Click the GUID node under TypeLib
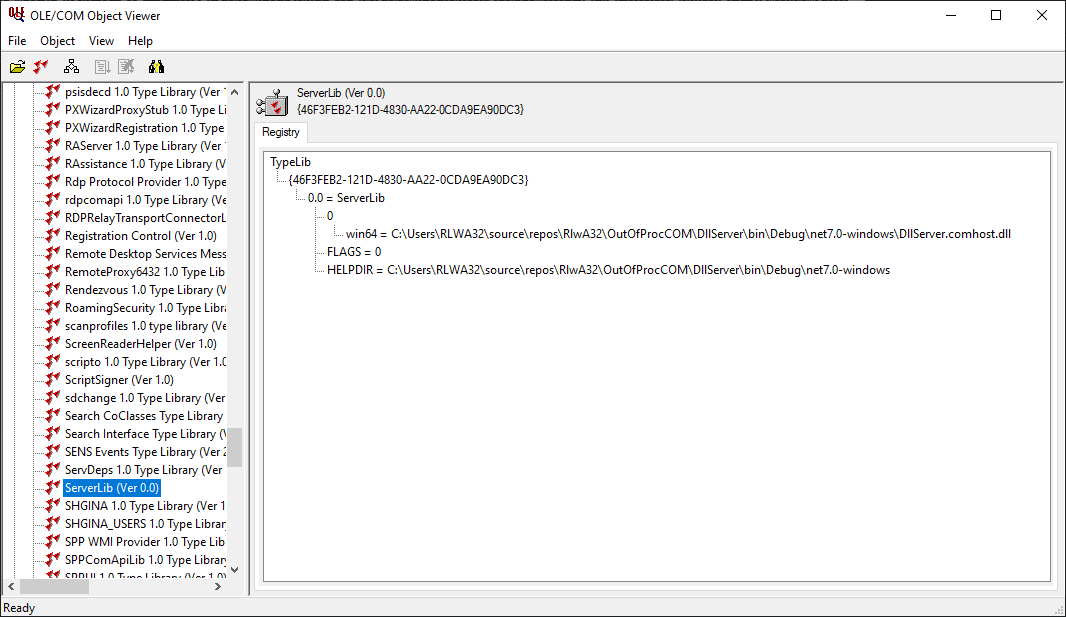 (x=408, y=179)
